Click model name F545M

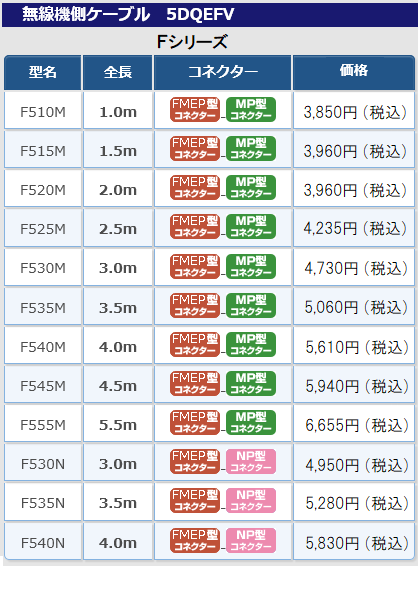click(x=43, y=386)
